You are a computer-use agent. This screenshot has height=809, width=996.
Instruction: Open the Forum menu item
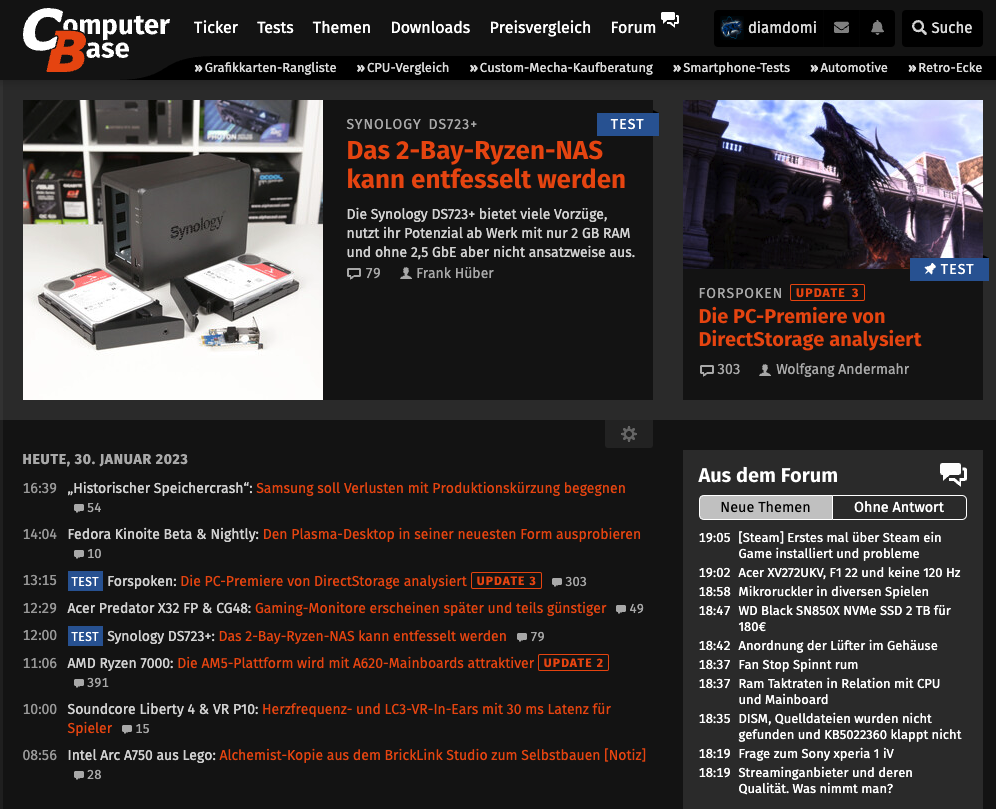coord(633,28)
